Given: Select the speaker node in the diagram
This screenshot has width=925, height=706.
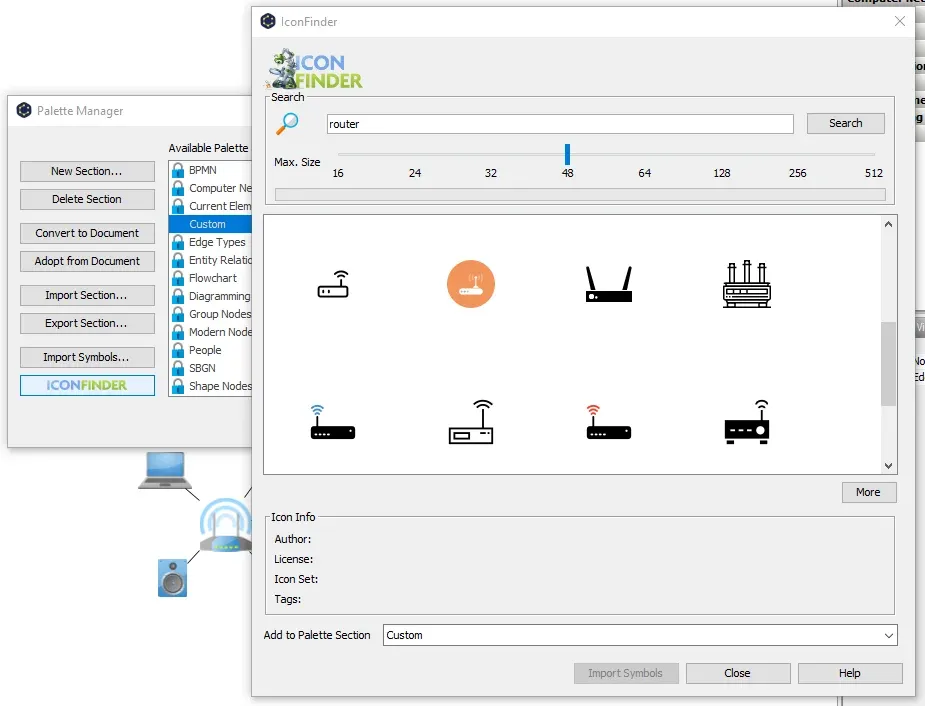Looking at the screenshot, I should point(172,578).
